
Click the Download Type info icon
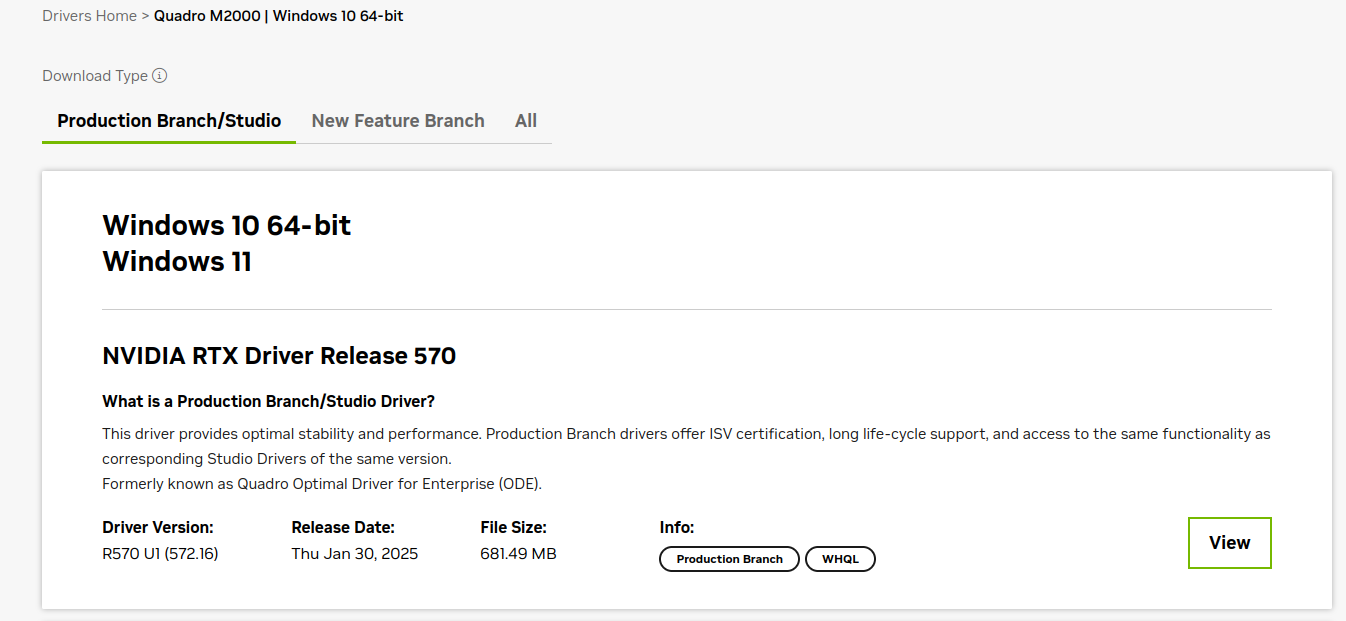click(x=160, y=76)
